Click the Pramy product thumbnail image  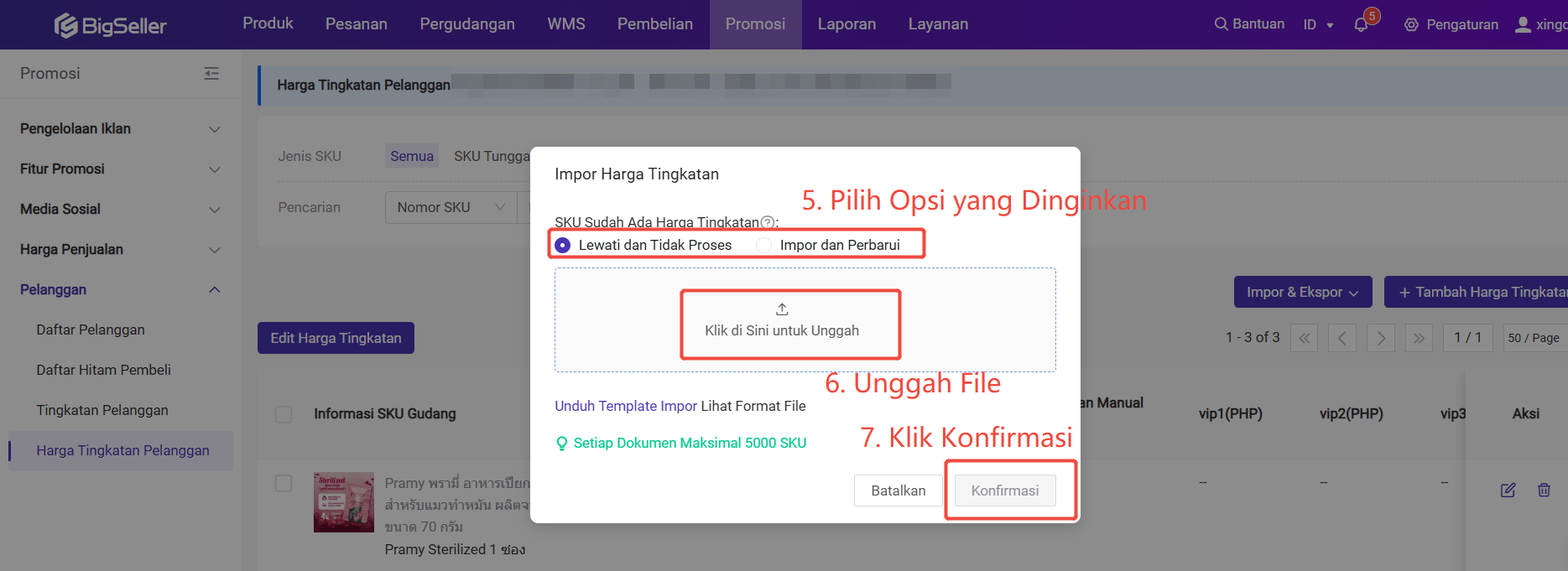pyautogui.click(x=343, y=502)
